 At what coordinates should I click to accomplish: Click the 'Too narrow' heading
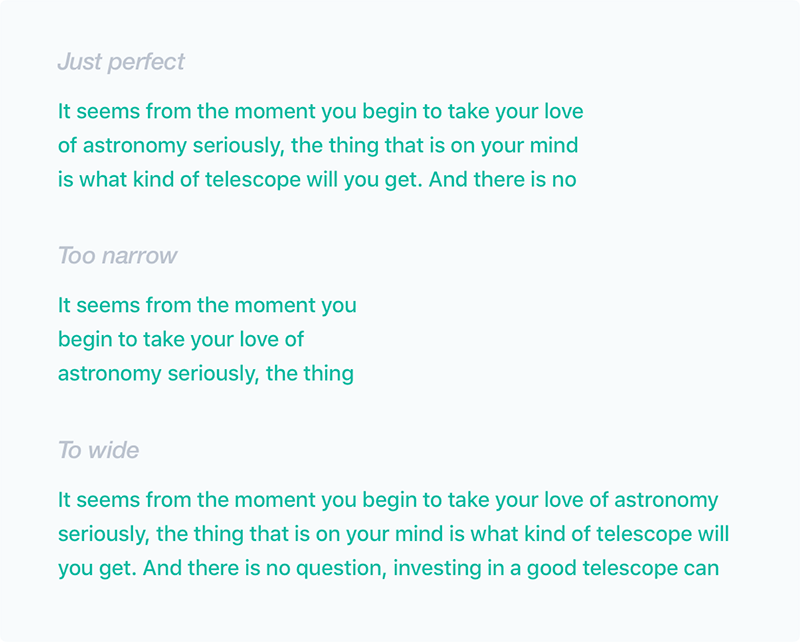tap(117, 256)
